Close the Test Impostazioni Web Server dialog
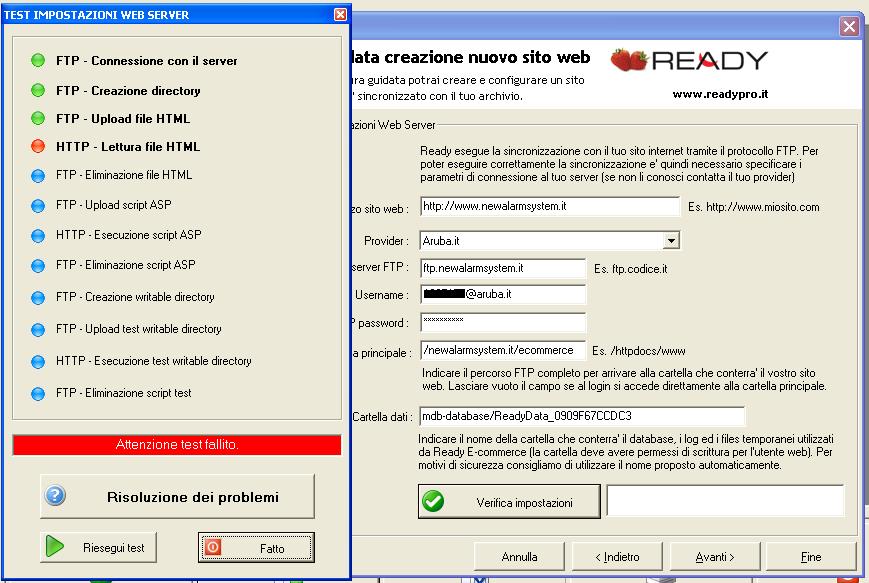Viewport: 869px width, 583px height. (340, 14)
